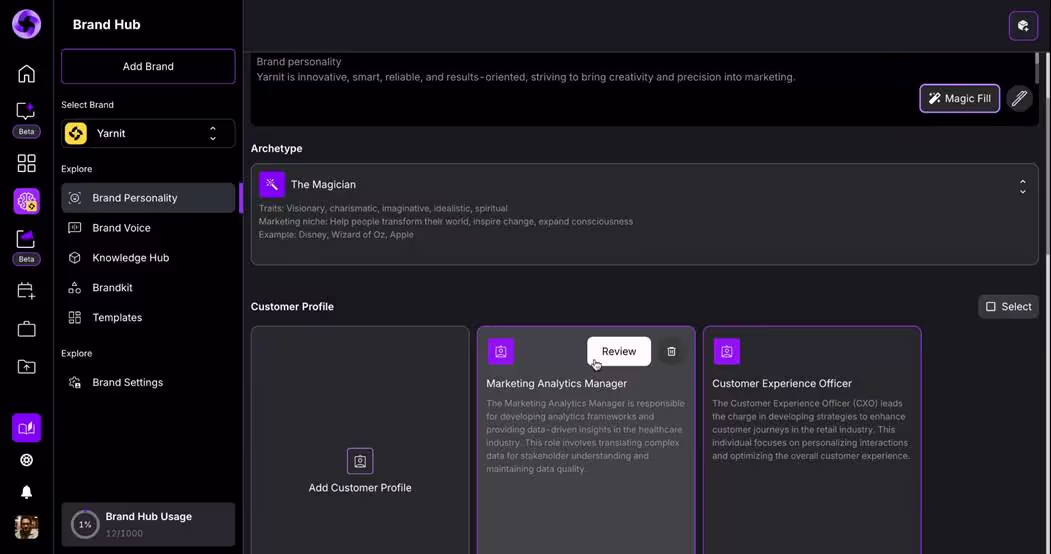Open the Customer Experience Officer card title
Image resolution: width=1051 pixels, height=554 pixels.
point(782,384)
